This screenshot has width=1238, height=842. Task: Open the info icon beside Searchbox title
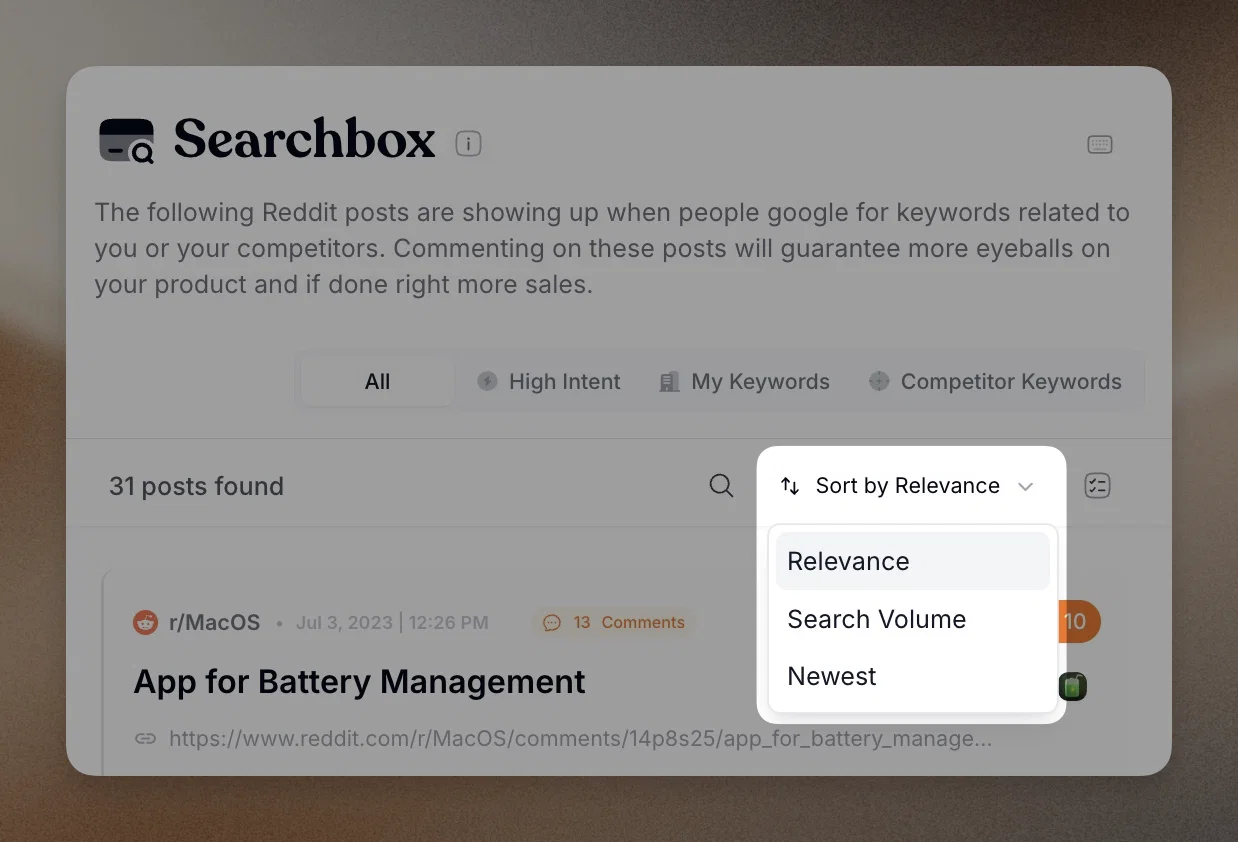[468, 144]
